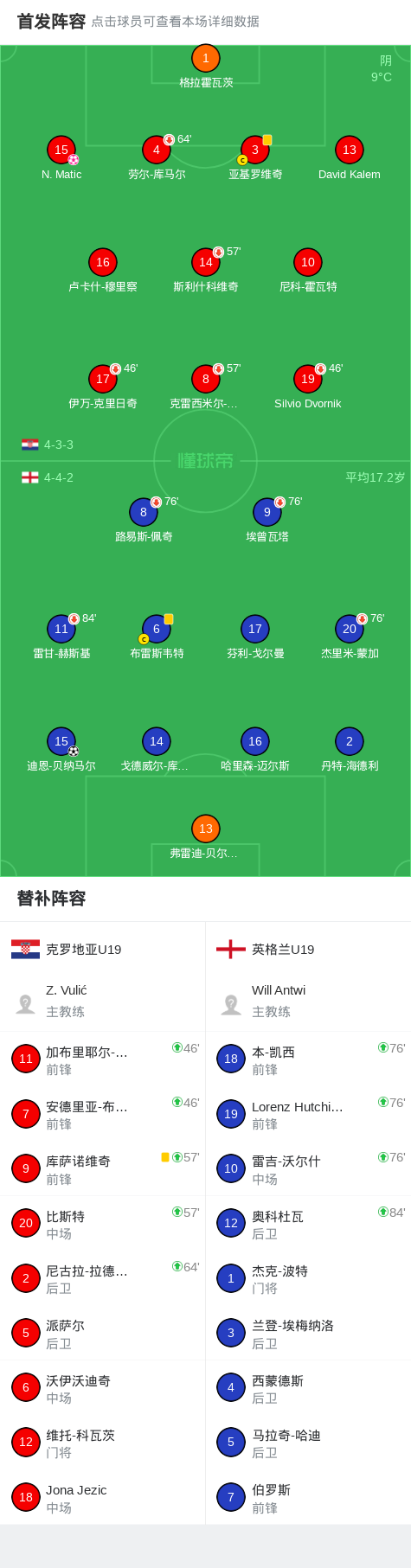The width and height of the screenshot is (411, 1568).
Task: Tap 尼科-霍瓦特 number 10 player icon
Action: pyautogui.click(x=307, y=262)
